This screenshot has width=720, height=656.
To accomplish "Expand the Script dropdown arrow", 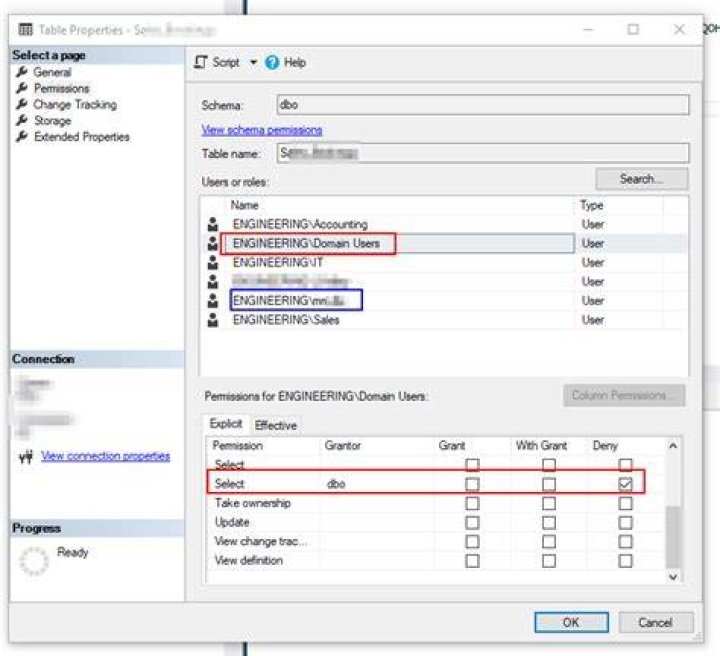I will [253, 62].
